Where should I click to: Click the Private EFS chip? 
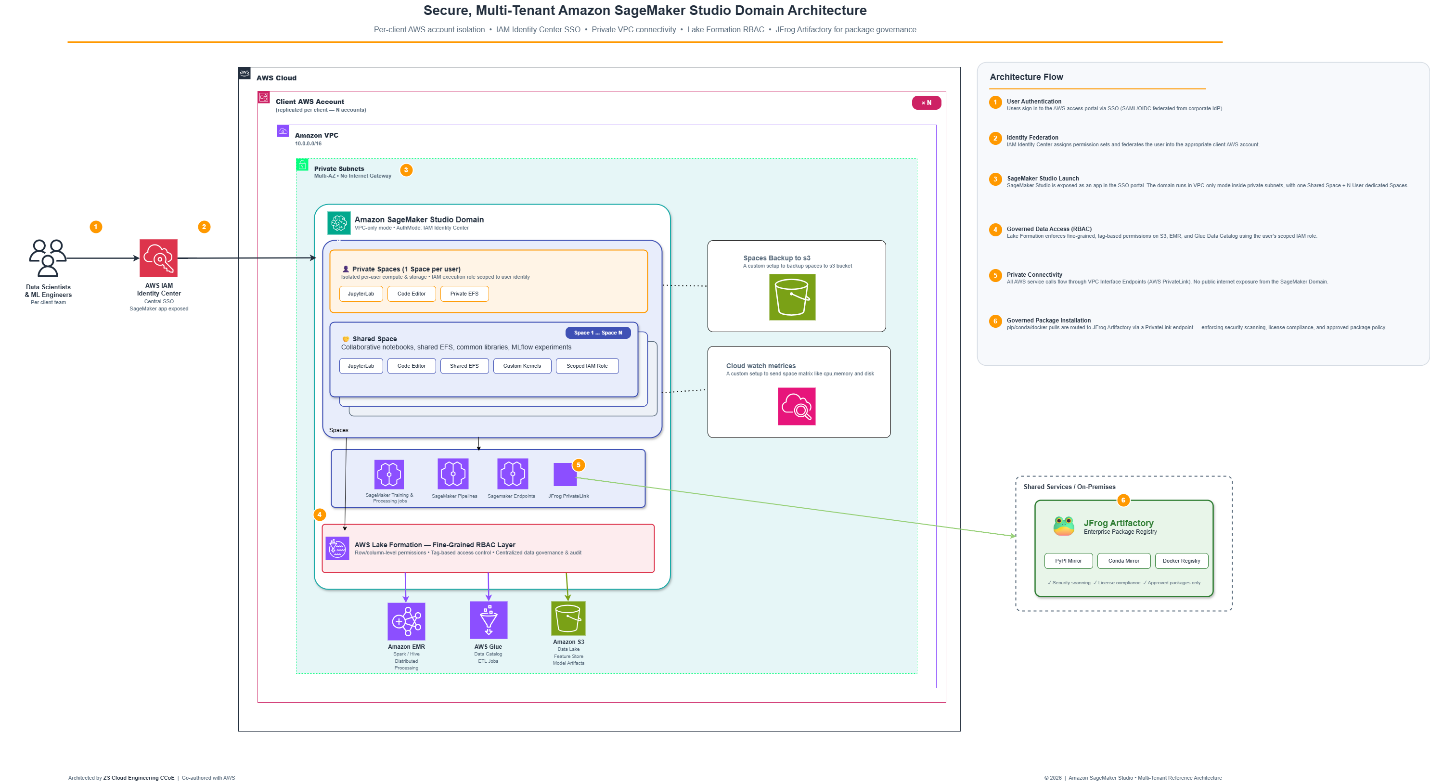click(465, 294)
